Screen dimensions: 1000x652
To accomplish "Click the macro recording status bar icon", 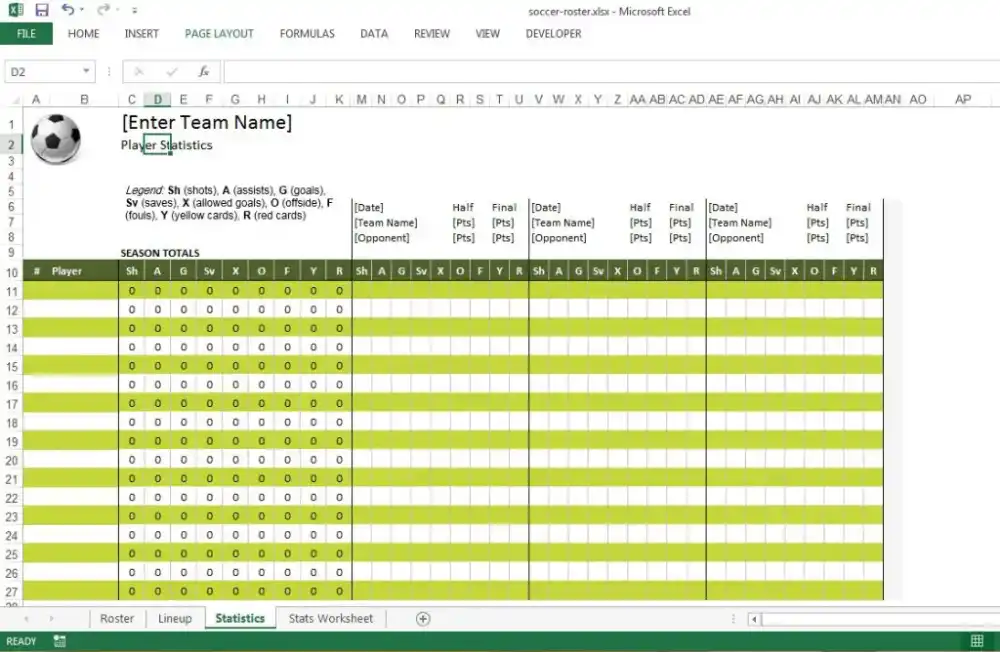I will tap(59, 641).
